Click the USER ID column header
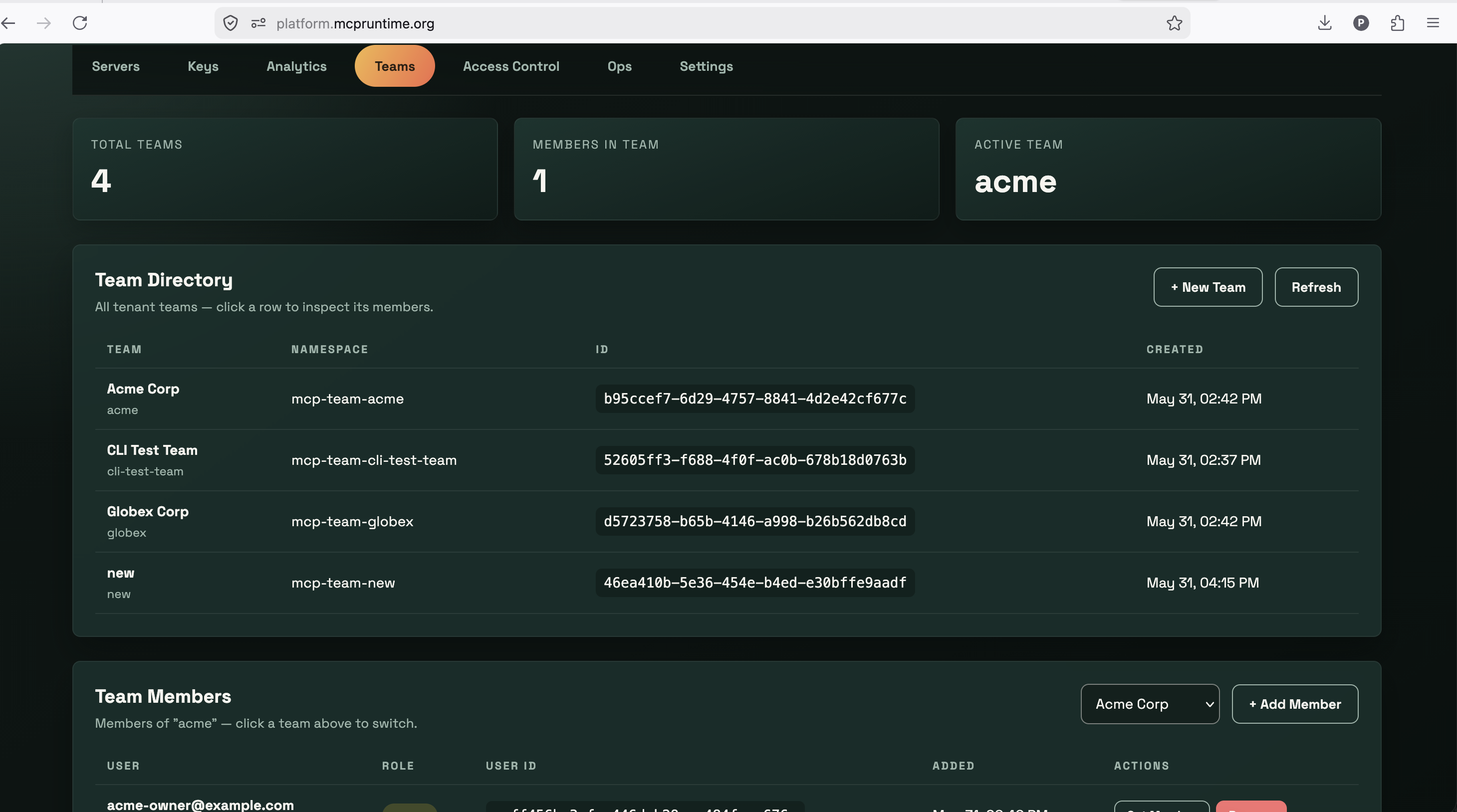1457x812 pixels. point(511,766)
